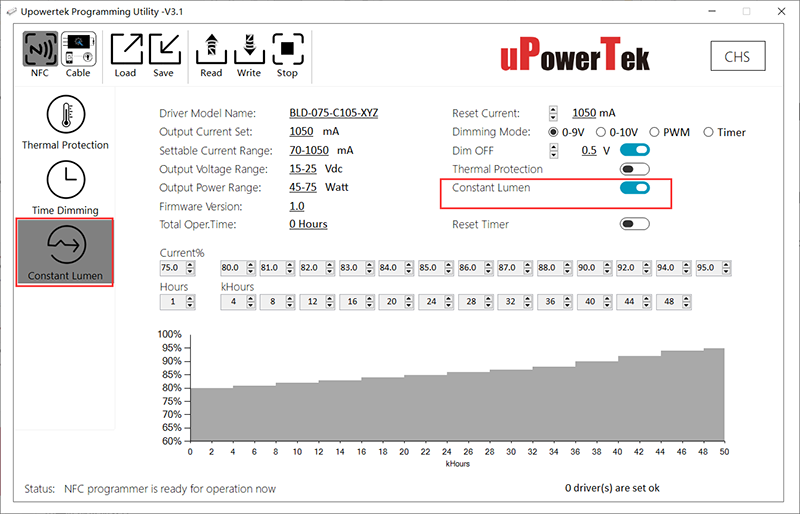Click the Reset Current stepper
Screen dimensions: 800x514
click(554, 113)
